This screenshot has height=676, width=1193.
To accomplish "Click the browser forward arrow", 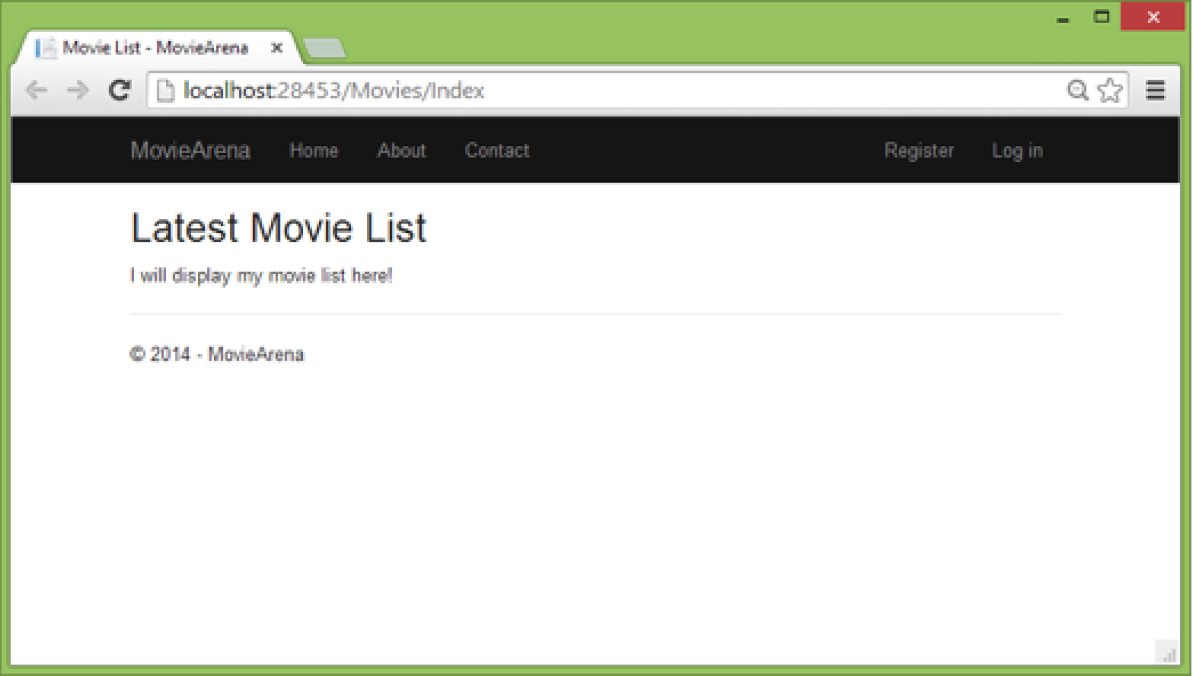I will pyautogui.click(x=78, y=91).
